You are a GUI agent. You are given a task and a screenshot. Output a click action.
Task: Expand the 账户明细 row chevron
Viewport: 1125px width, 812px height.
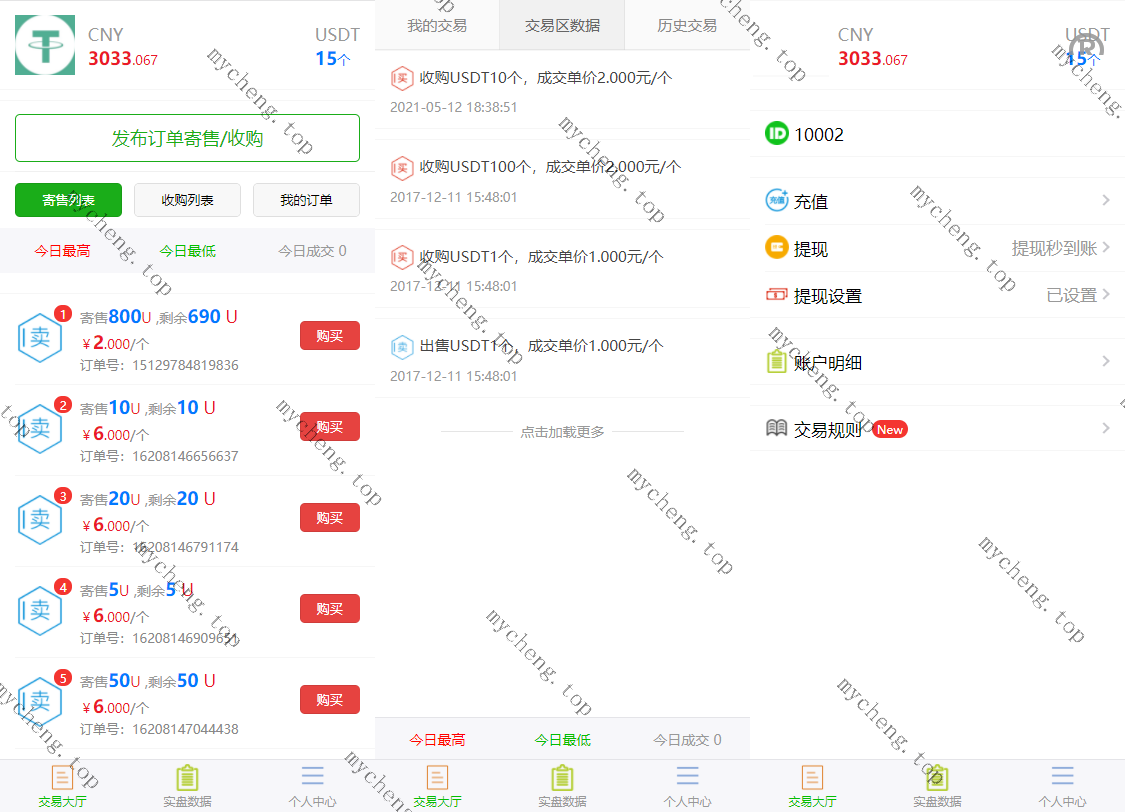coord(1106,362)
